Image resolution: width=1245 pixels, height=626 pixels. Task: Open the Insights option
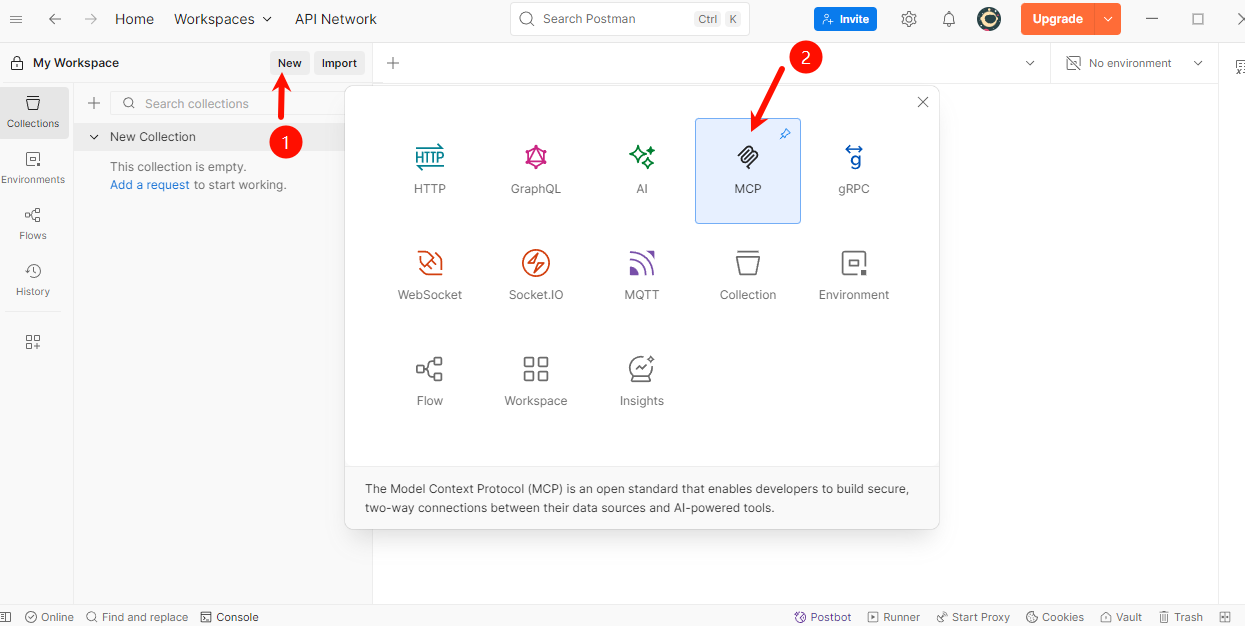(x=642, y=382)
